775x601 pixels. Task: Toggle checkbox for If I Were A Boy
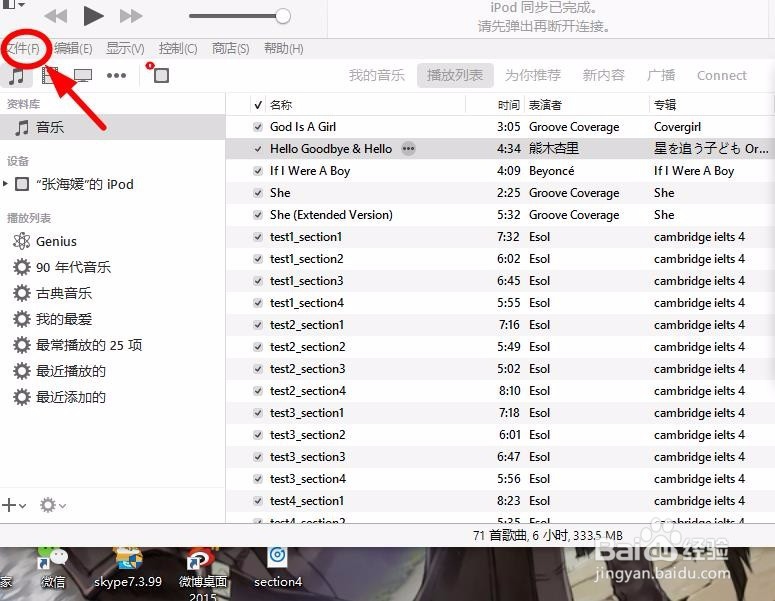pyautogui.click(x=258, y=171)
